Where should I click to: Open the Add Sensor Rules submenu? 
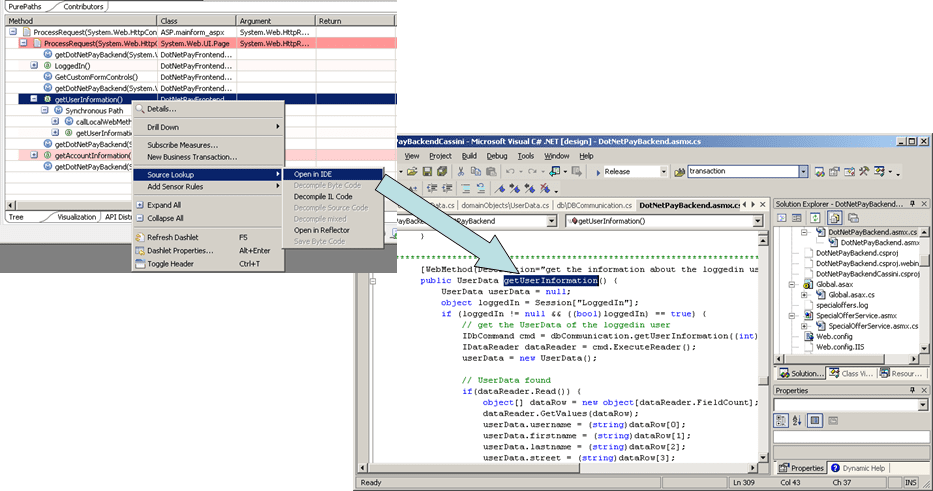(207, 187)
